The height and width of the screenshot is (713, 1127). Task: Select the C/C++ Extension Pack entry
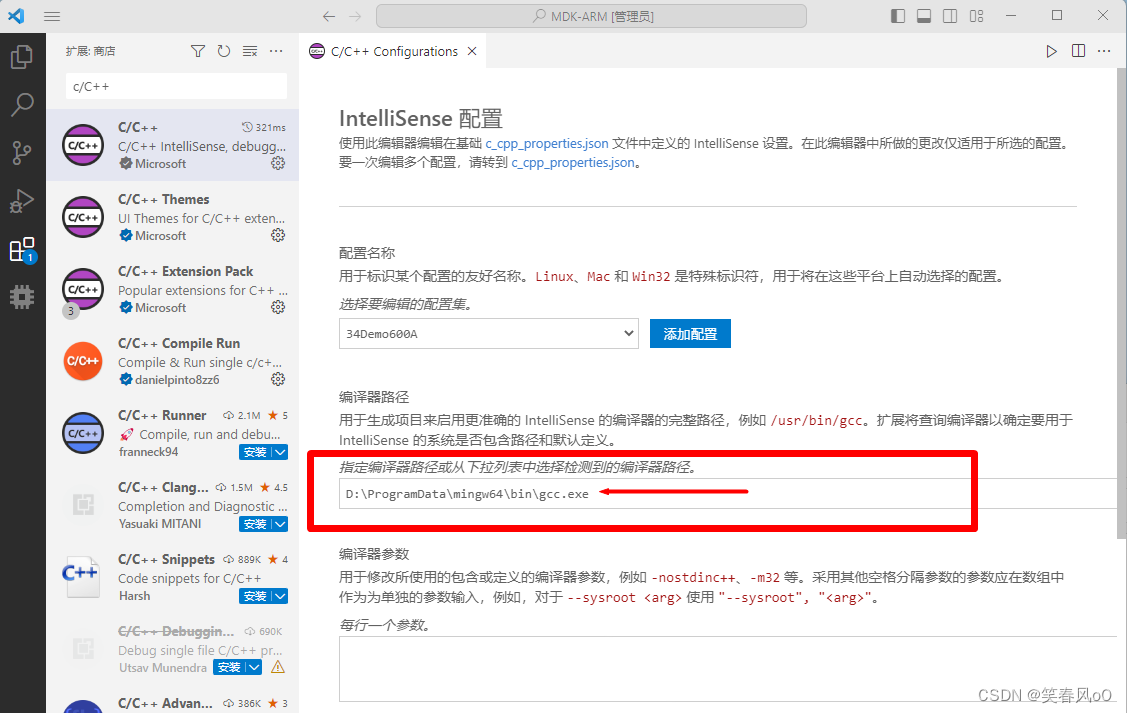tap(172, 289)
